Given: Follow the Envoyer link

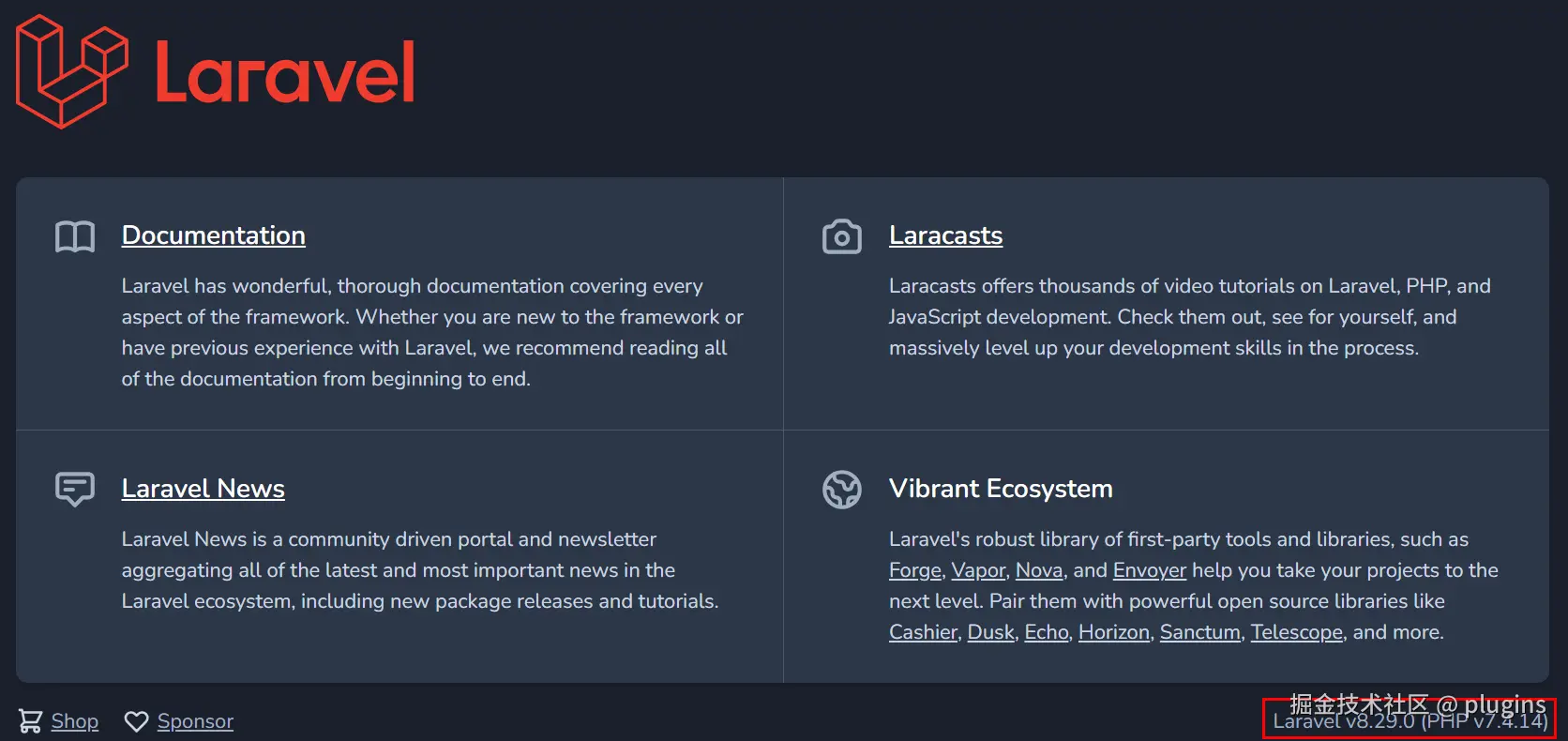Looking at the screenshot, I should pos(1149,570).
